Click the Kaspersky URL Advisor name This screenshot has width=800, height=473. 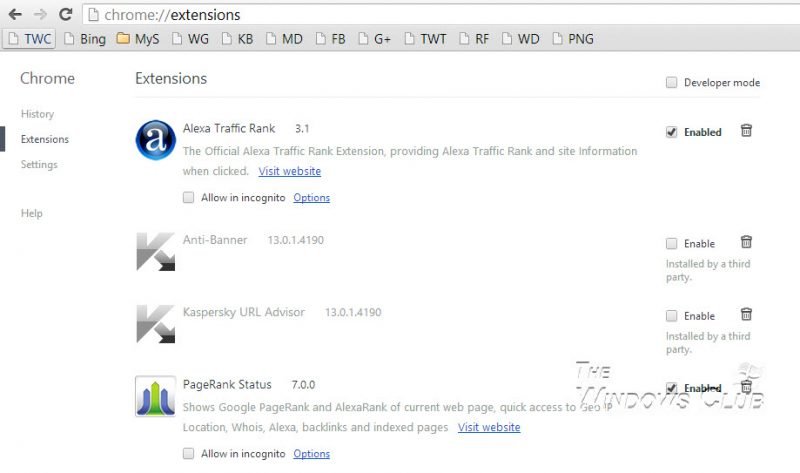pos(243,312)
